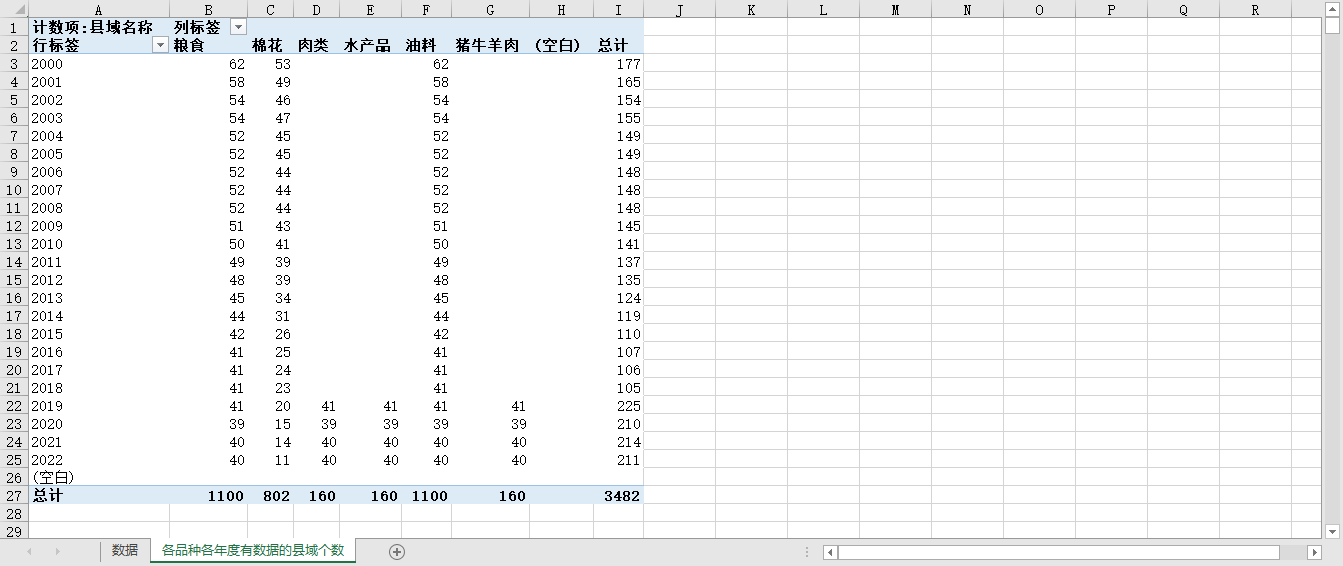Viewport: 1343px width, 566px height.
Task: Select row 1 header
Action: click(x=14, y=27)
